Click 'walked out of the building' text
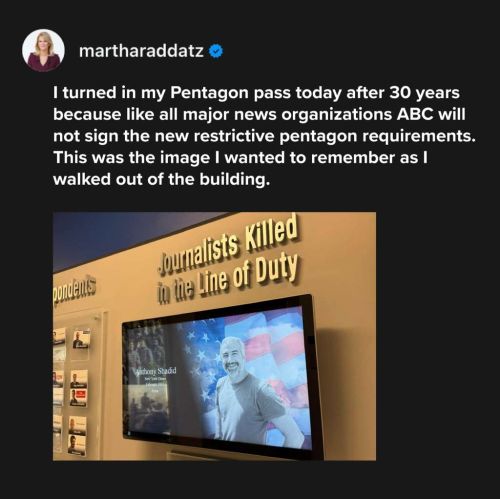This screenshot has height=499, width=500. tap(161, 180)
